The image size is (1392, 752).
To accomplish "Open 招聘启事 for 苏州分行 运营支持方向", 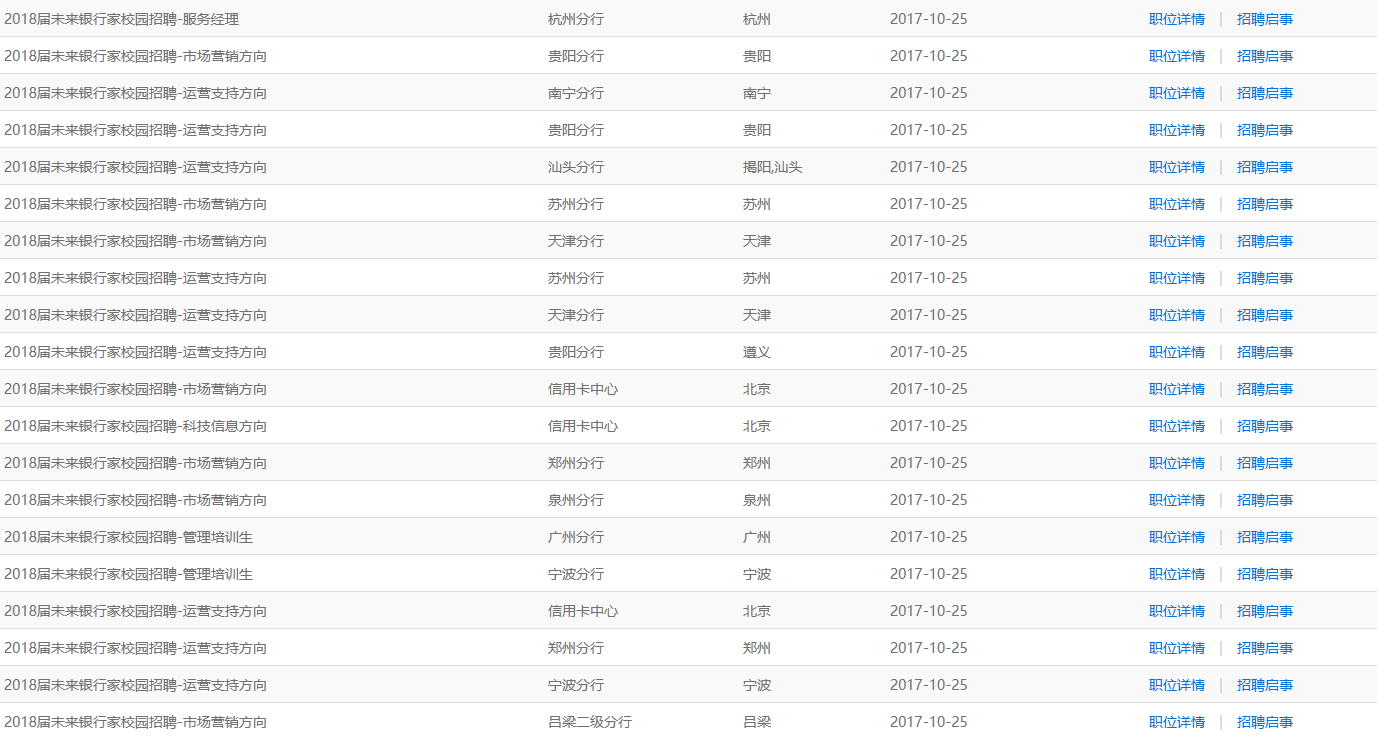I will (1264, 278).
